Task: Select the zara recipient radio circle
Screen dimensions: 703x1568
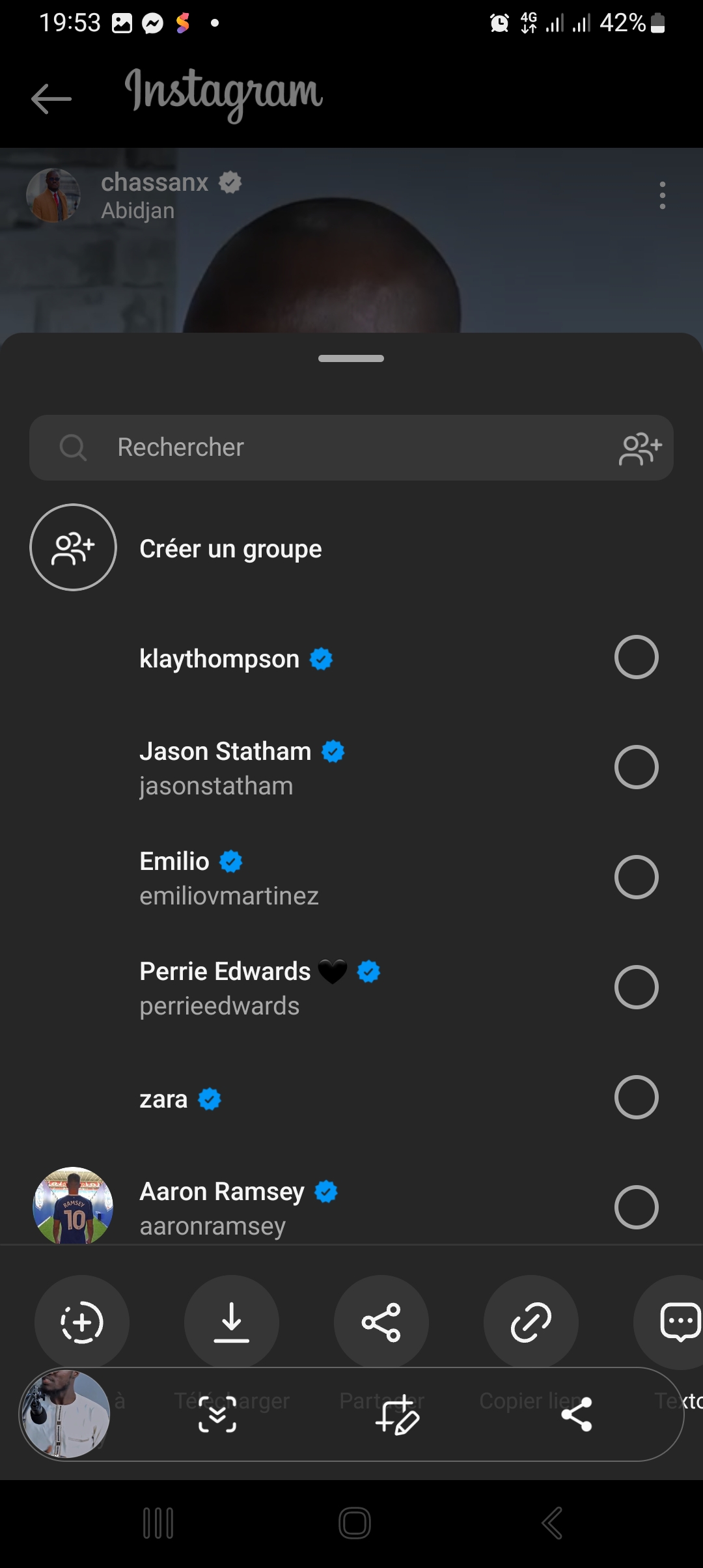Action: point(636,1097)
